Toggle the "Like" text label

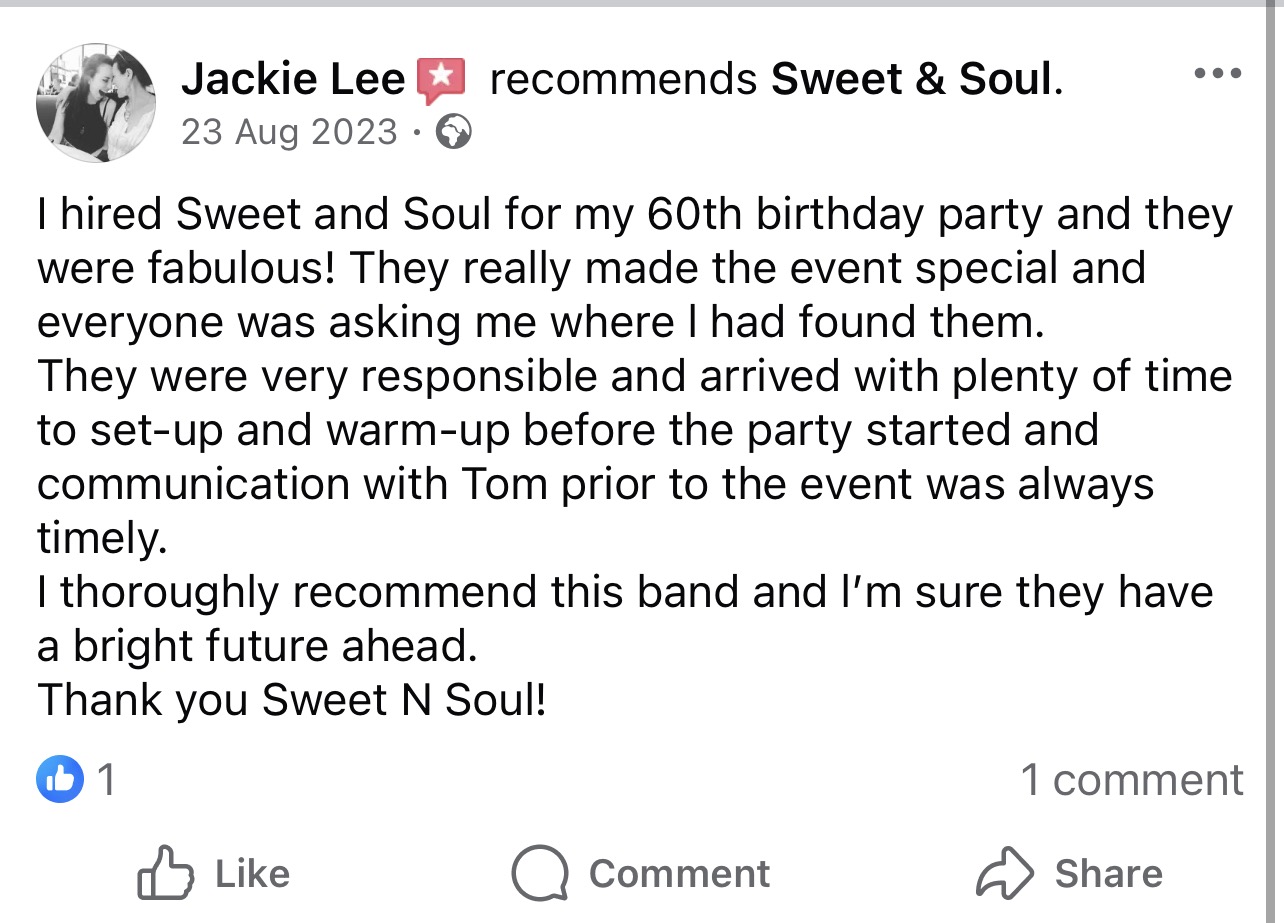click(252, 874)
